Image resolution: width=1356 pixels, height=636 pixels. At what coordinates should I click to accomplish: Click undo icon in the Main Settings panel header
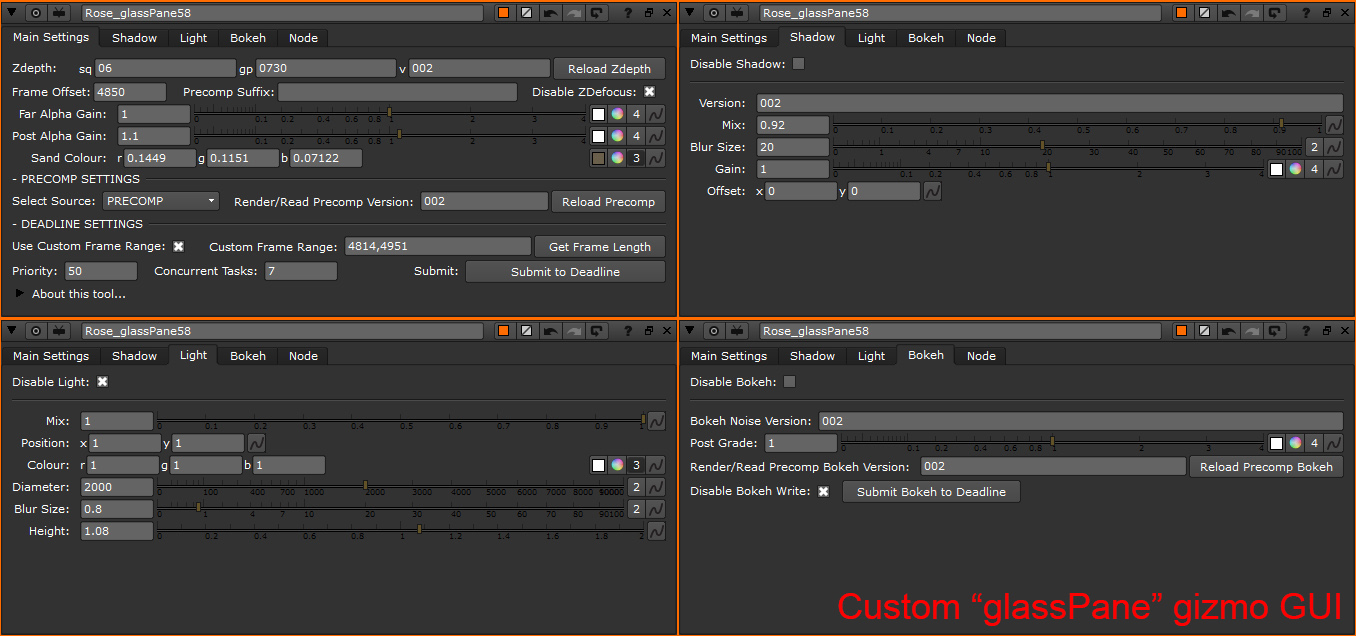550,13
